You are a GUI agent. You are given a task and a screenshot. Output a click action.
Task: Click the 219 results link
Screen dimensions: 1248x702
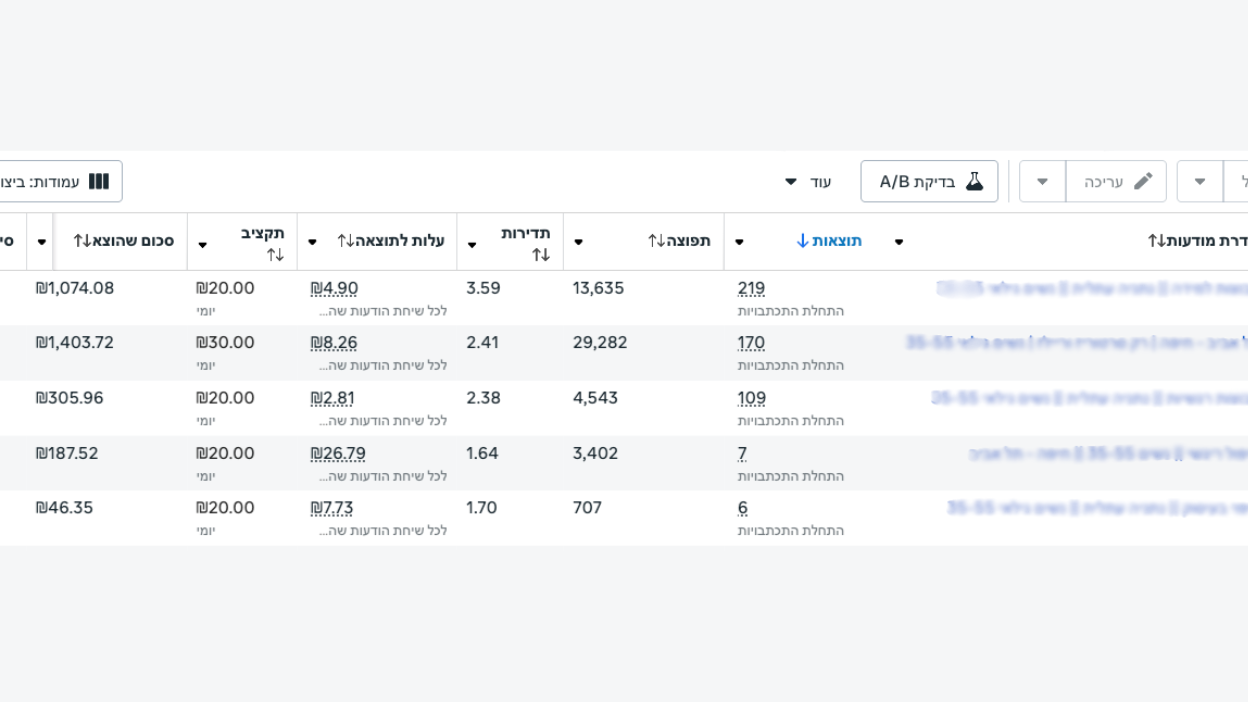click(751, 288)
